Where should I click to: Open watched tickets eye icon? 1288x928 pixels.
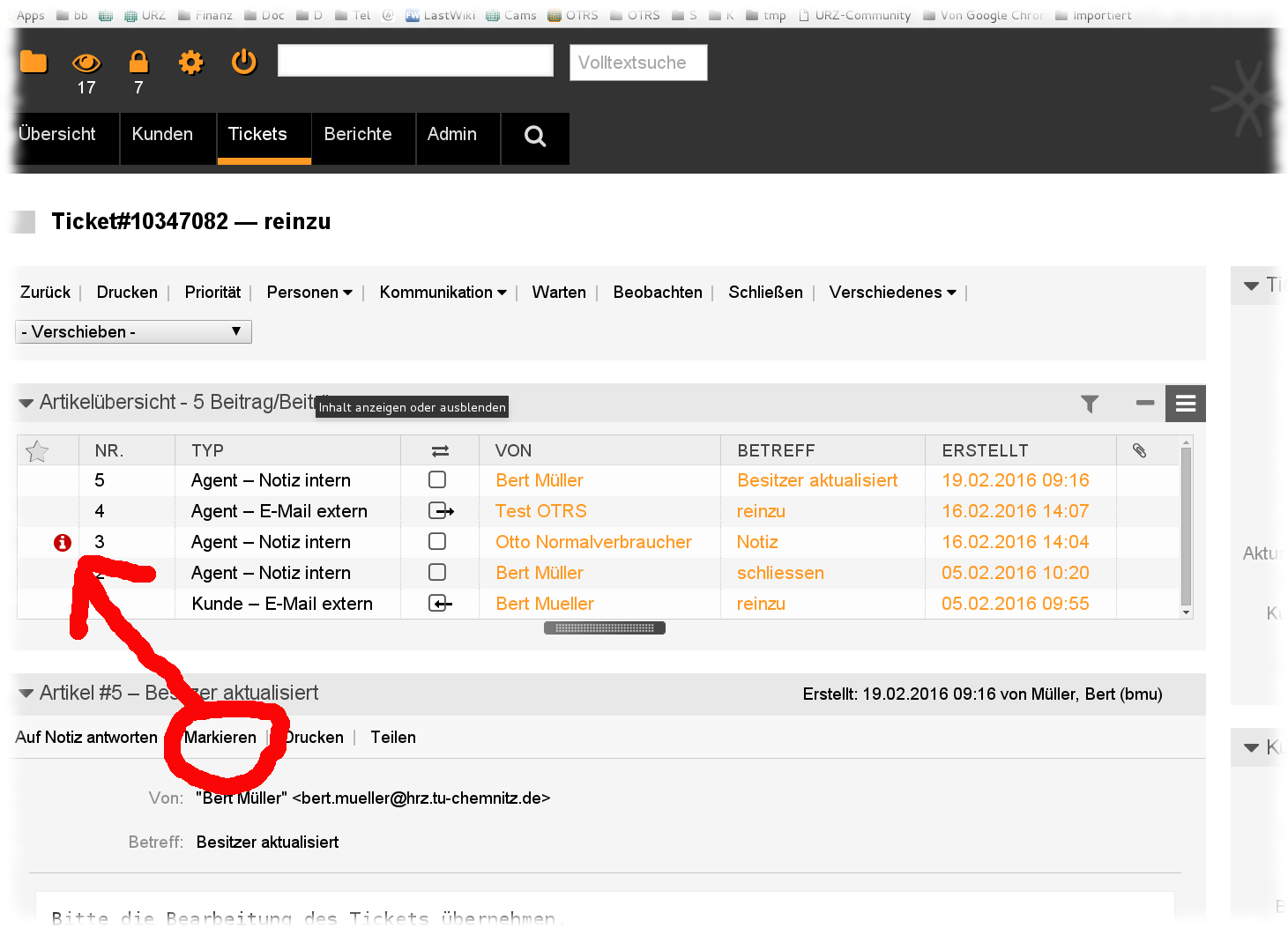86,63
